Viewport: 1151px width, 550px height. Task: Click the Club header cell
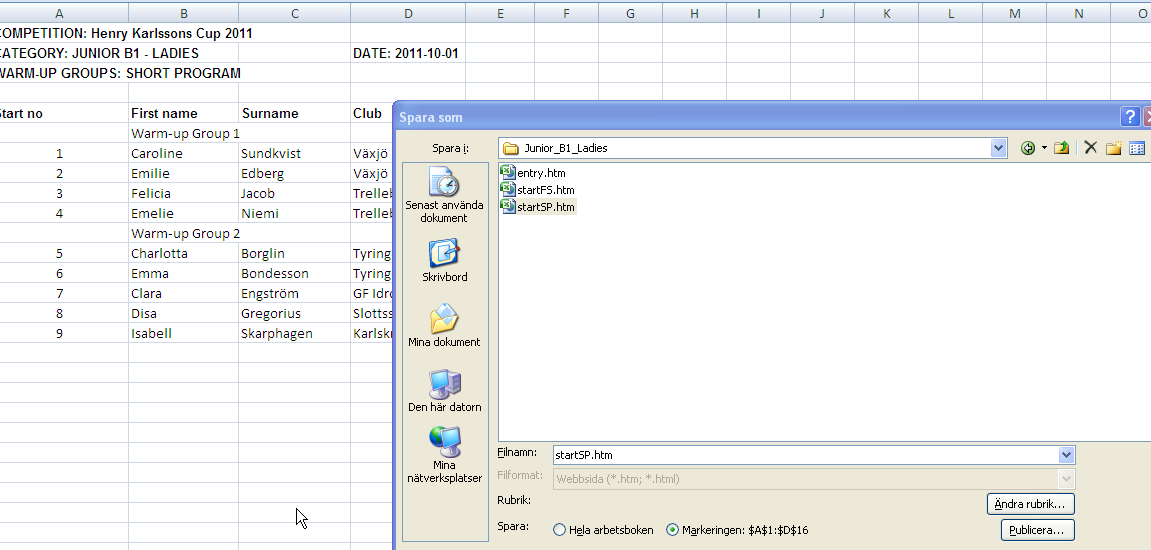click(371, 113)
